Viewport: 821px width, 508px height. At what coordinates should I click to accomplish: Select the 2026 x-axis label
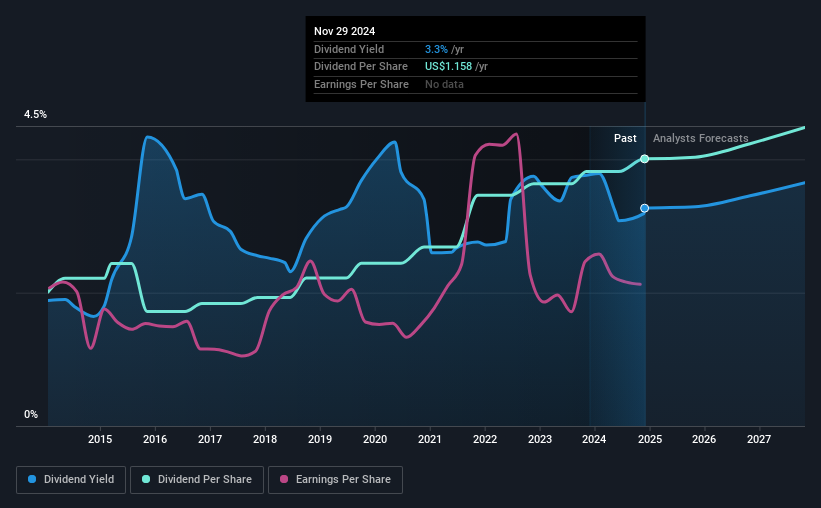coord(704,439)
